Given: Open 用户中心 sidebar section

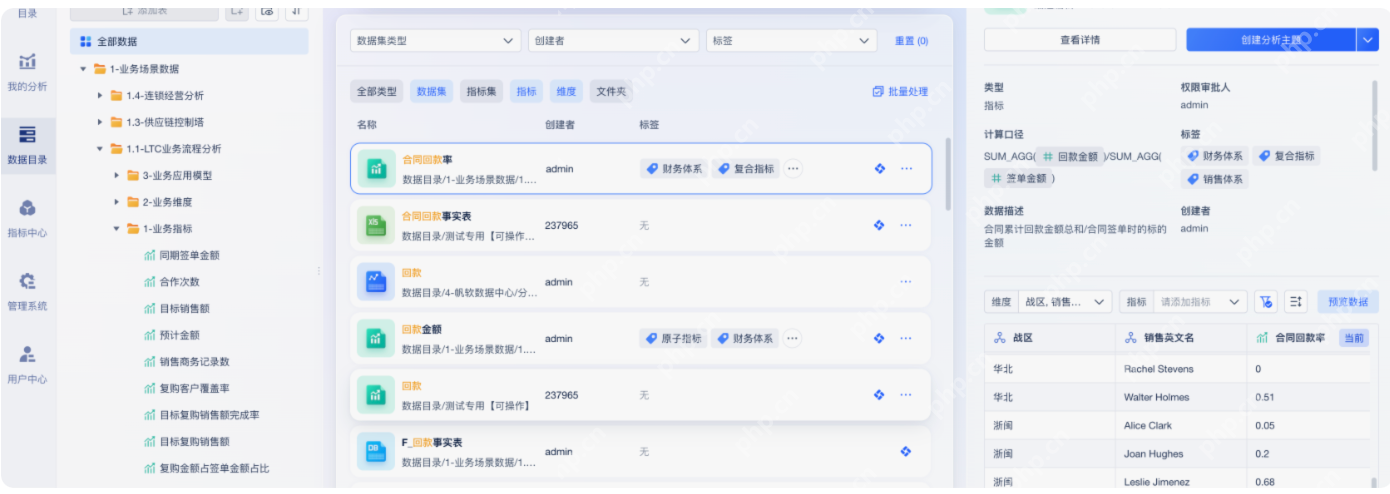Looking at the screenshot, I should pyautogui.click(x=27, y=365).
